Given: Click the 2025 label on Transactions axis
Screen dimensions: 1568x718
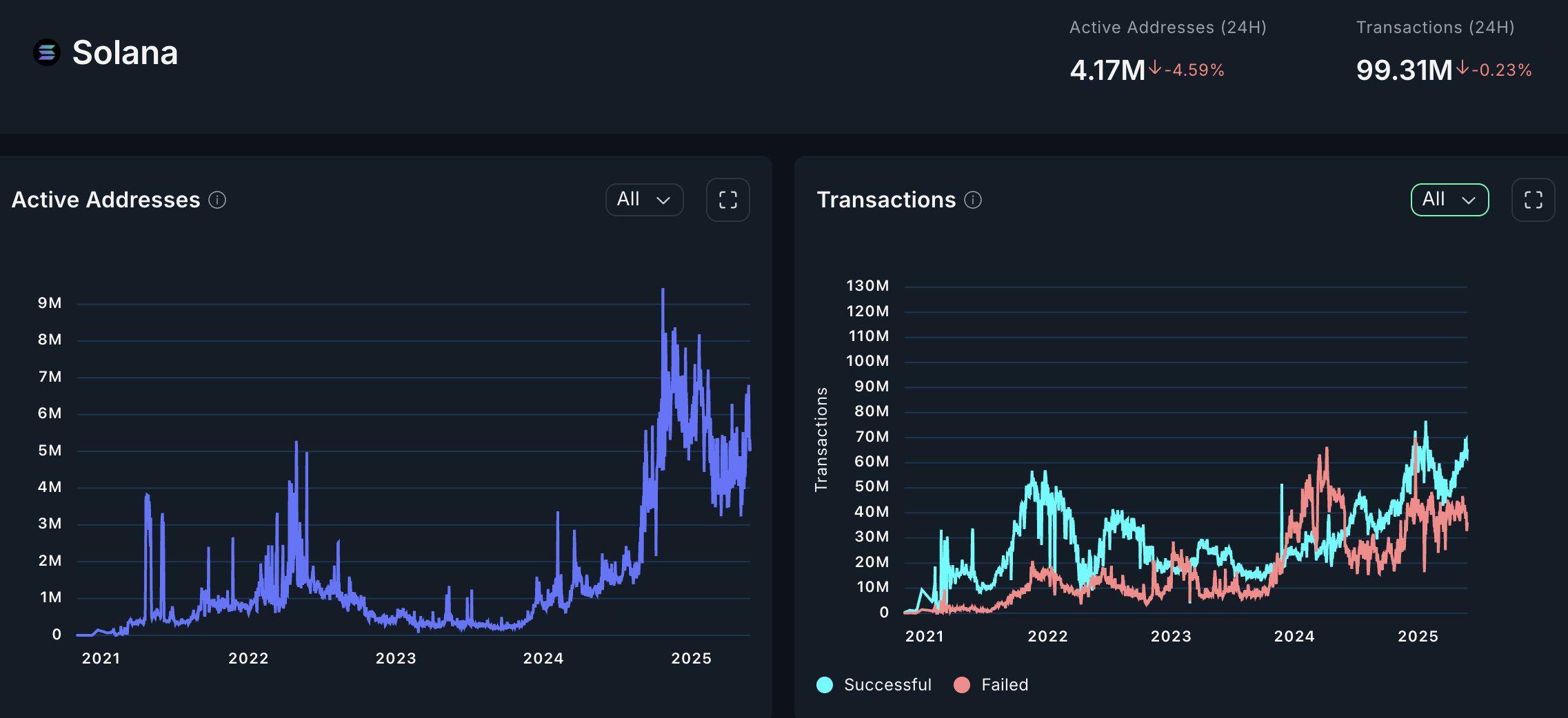Looking at the screenshot, I should click(1418, 637).
